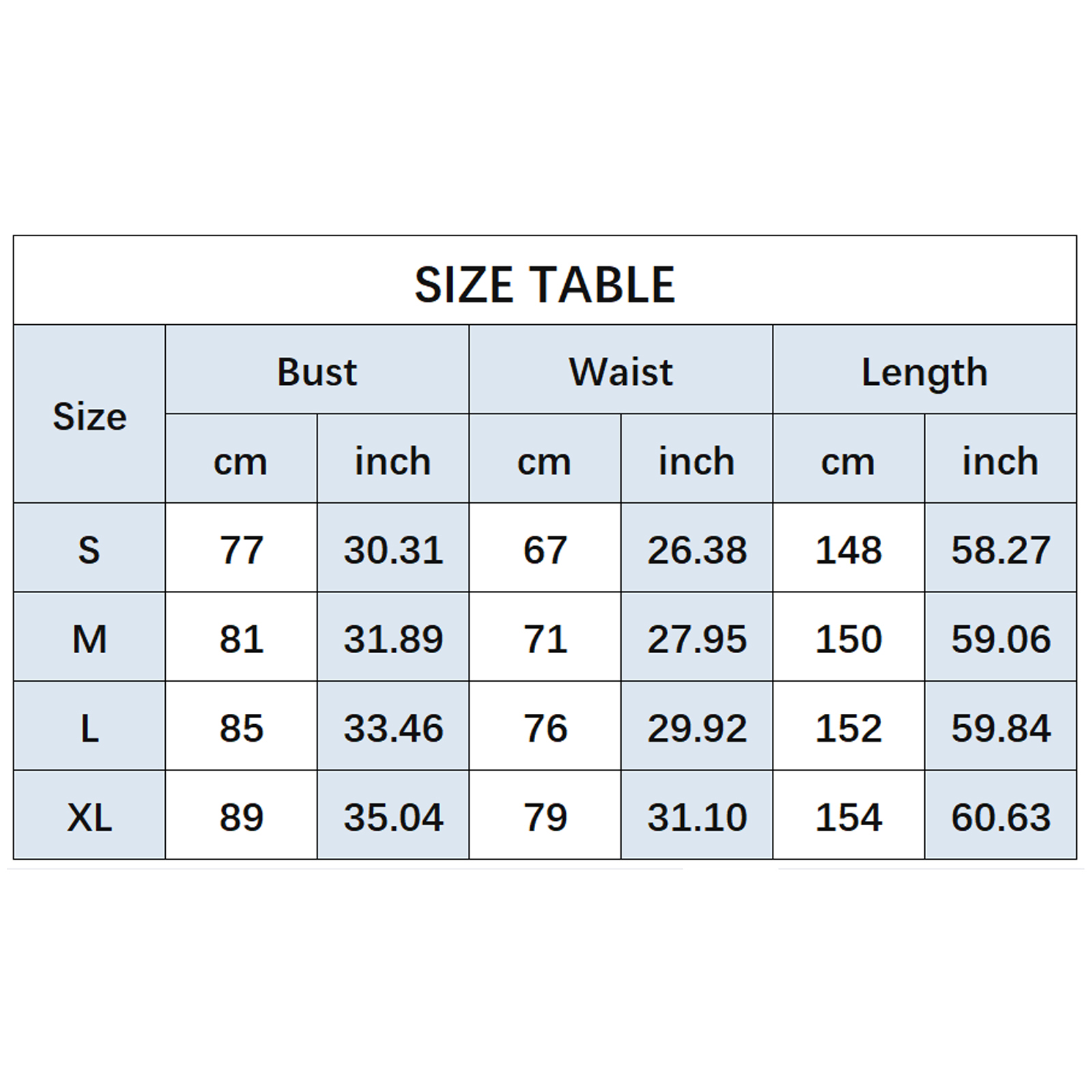Click the 59.84 inch length cell

(1001, 728)
